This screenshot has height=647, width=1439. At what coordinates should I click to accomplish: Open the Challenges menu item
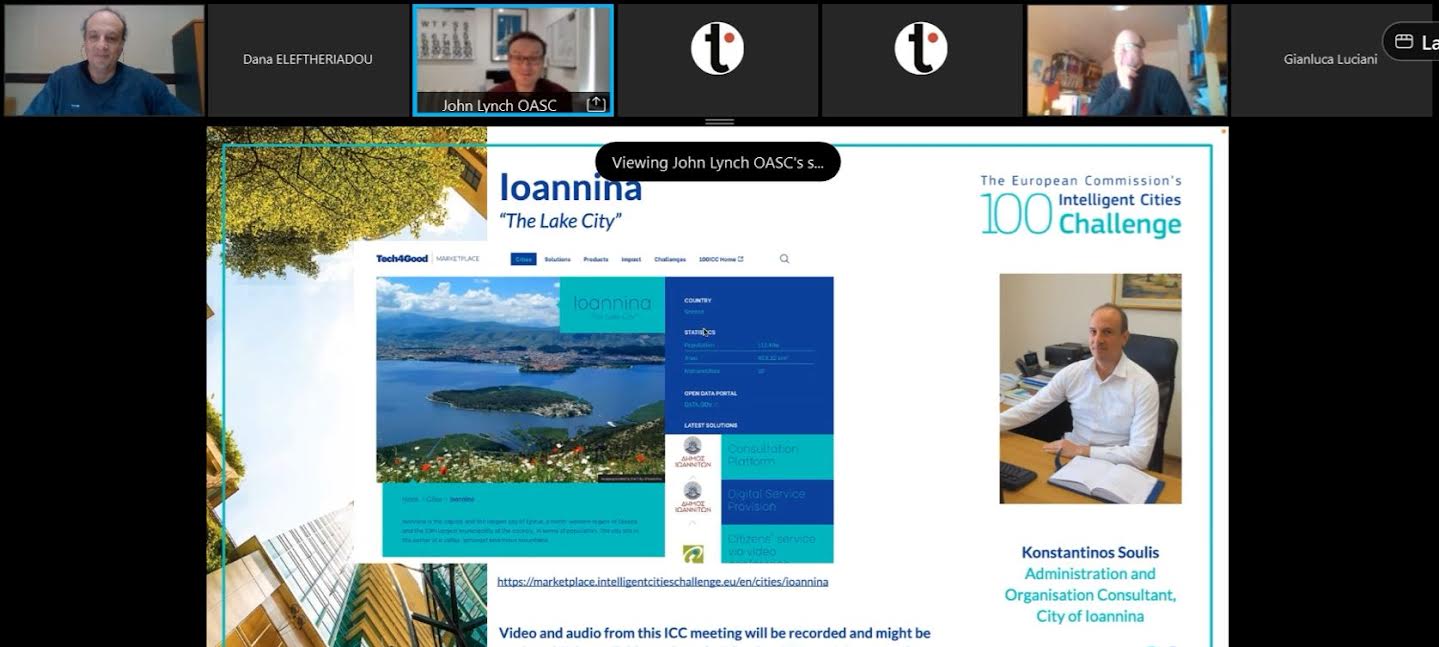pos(670,259)
